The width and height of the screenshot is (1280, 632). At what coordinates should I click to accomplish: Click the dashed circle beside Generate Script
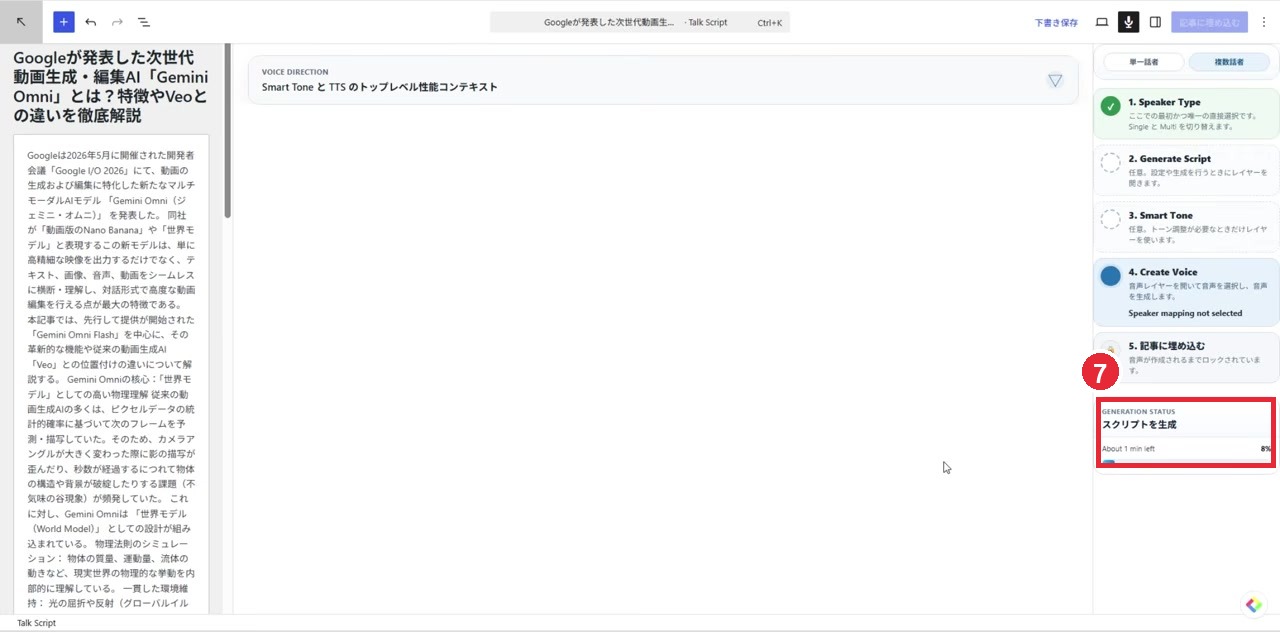coord(1110,163)
